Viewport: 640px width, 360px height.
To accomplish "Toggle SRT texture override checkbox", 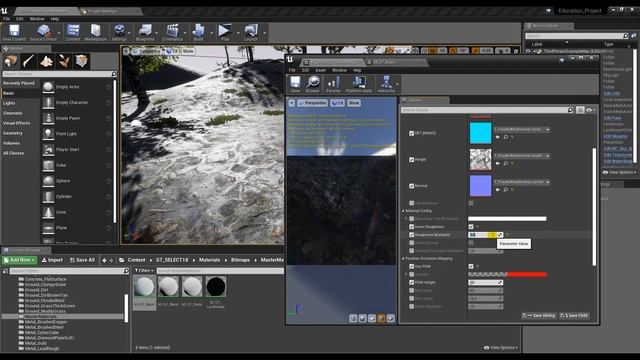I will (x=411, y=133).
